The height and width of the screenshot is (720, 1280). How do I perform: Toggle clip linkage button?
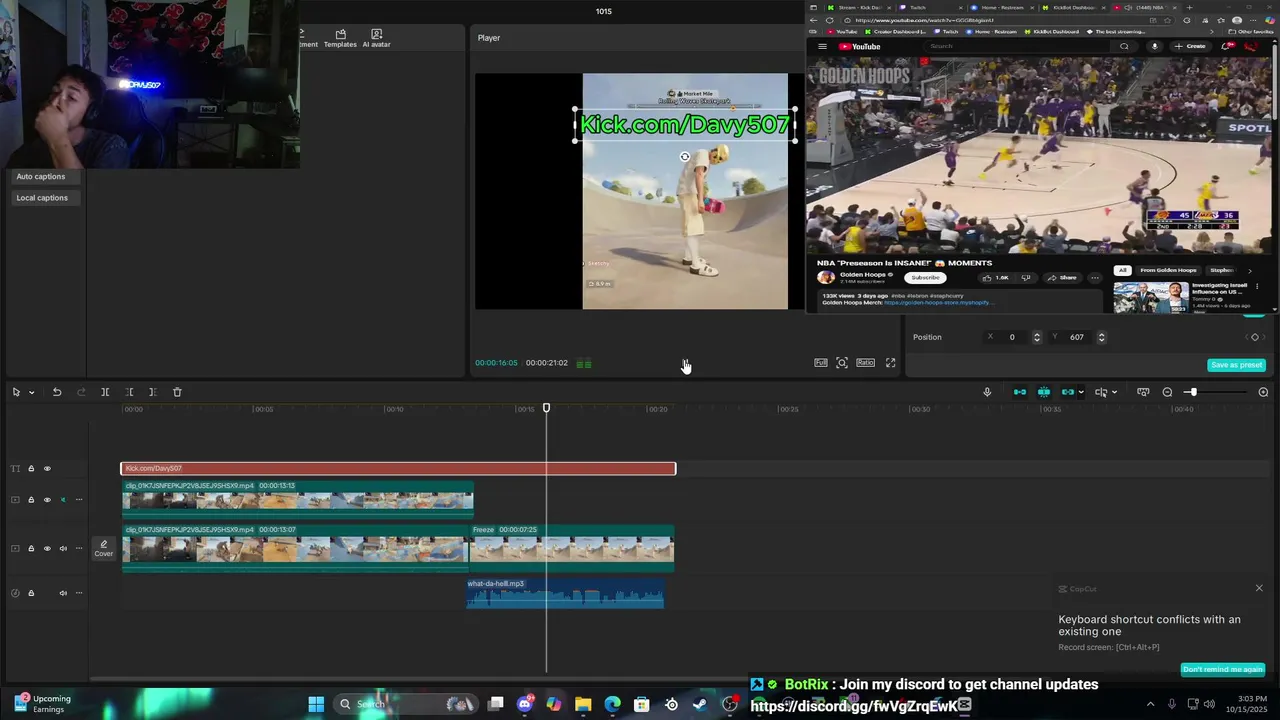tap(1067, 392)
